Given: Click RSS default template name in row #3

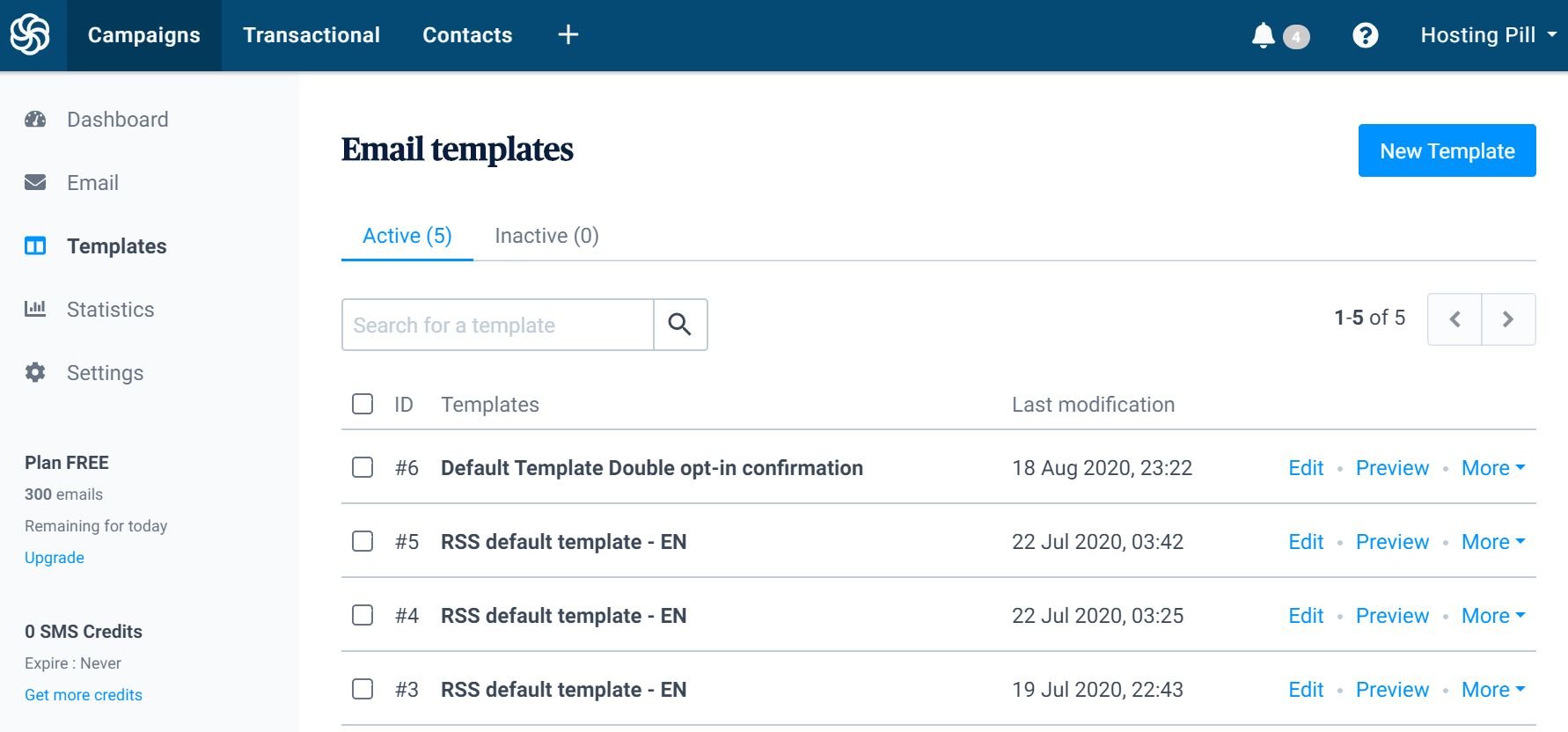Looking at the screenshot, I should [x=564, y=690].
